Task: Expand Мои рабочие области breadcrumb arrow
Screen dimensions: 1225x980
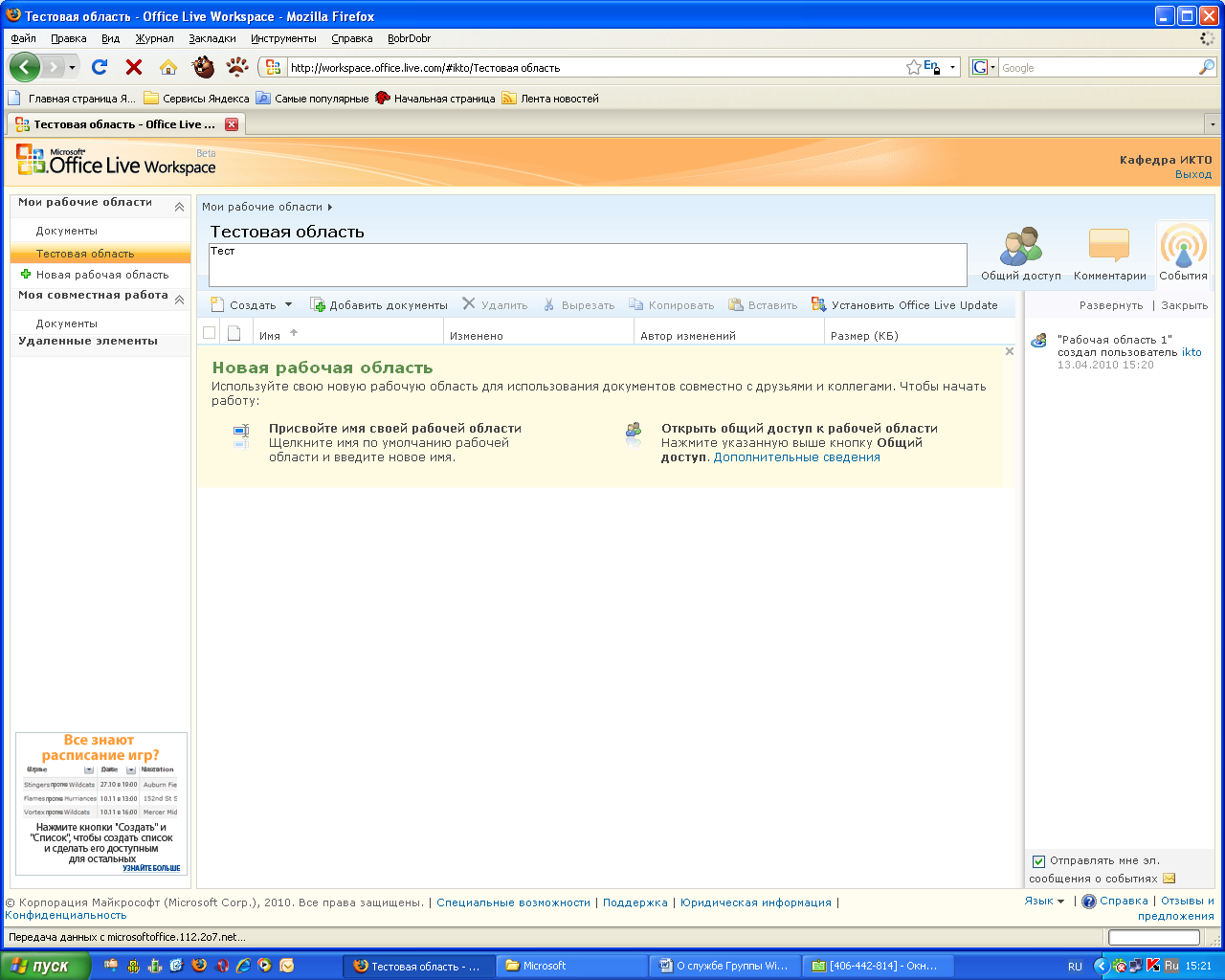Action: pyautogui.click(x=329, y=207)
